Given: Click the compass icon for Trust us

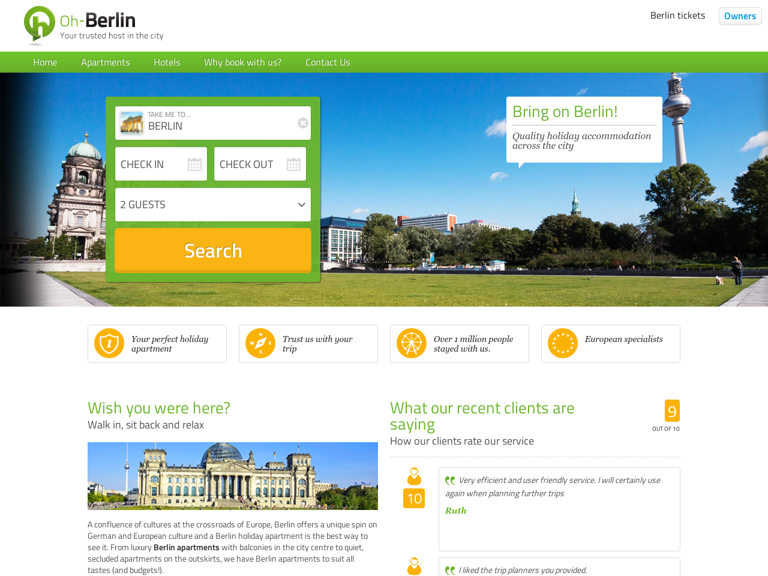Looking at the screenshot, I should point(260,343).
